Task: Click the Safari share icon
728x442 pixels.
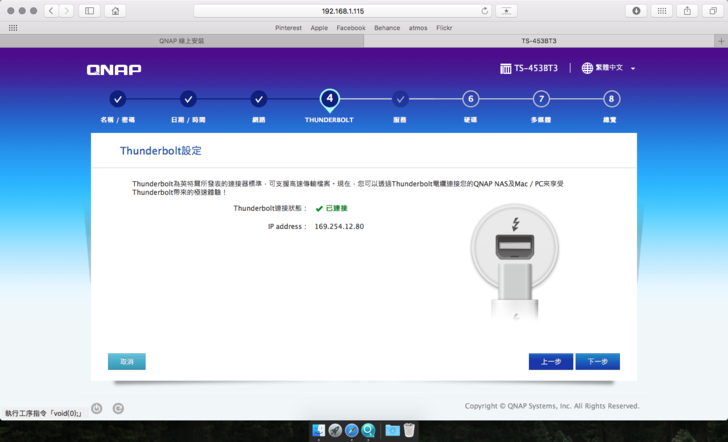Action: (x=687, y=10)
